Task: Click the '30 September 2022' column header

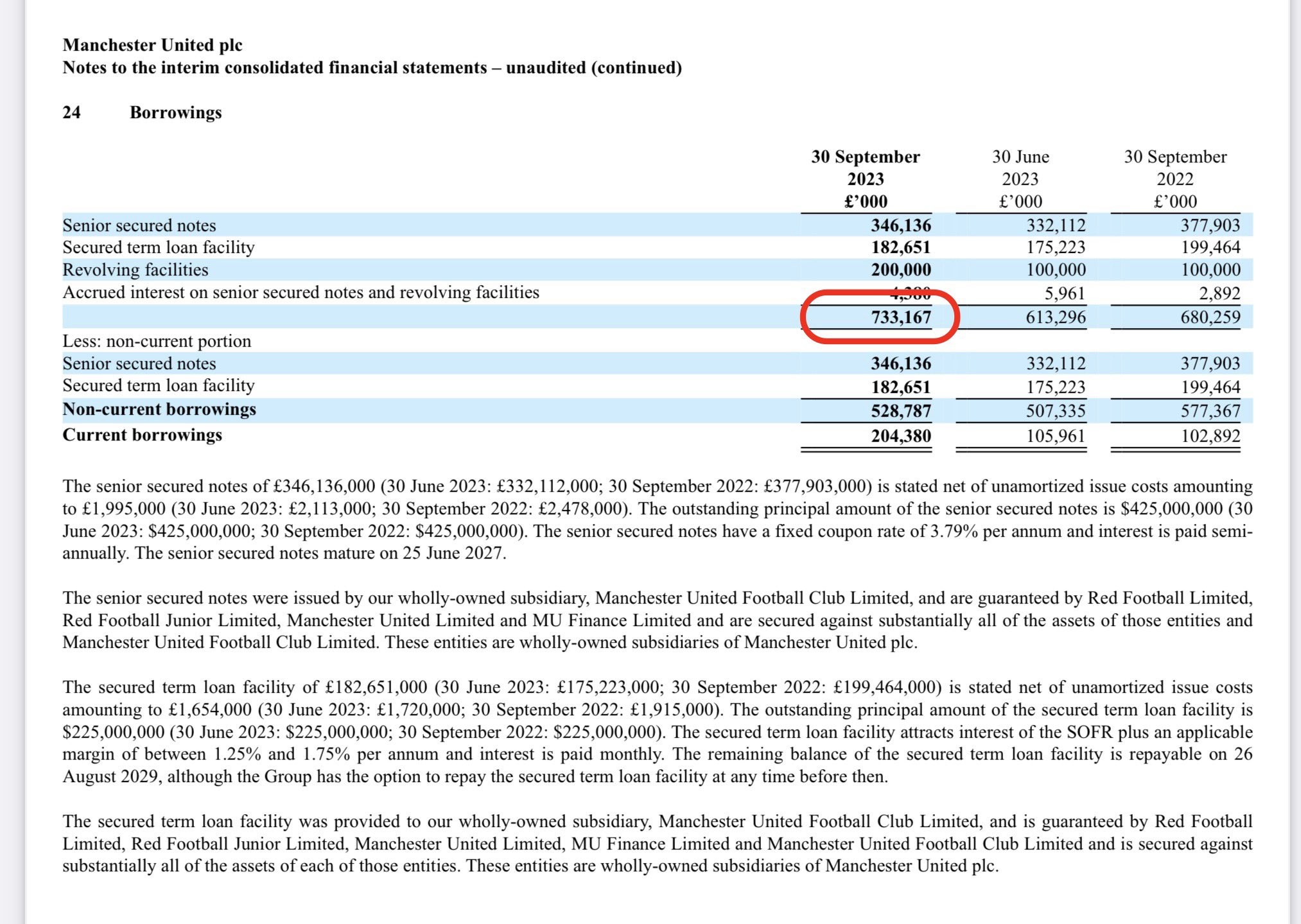Action: [1175, 179]
